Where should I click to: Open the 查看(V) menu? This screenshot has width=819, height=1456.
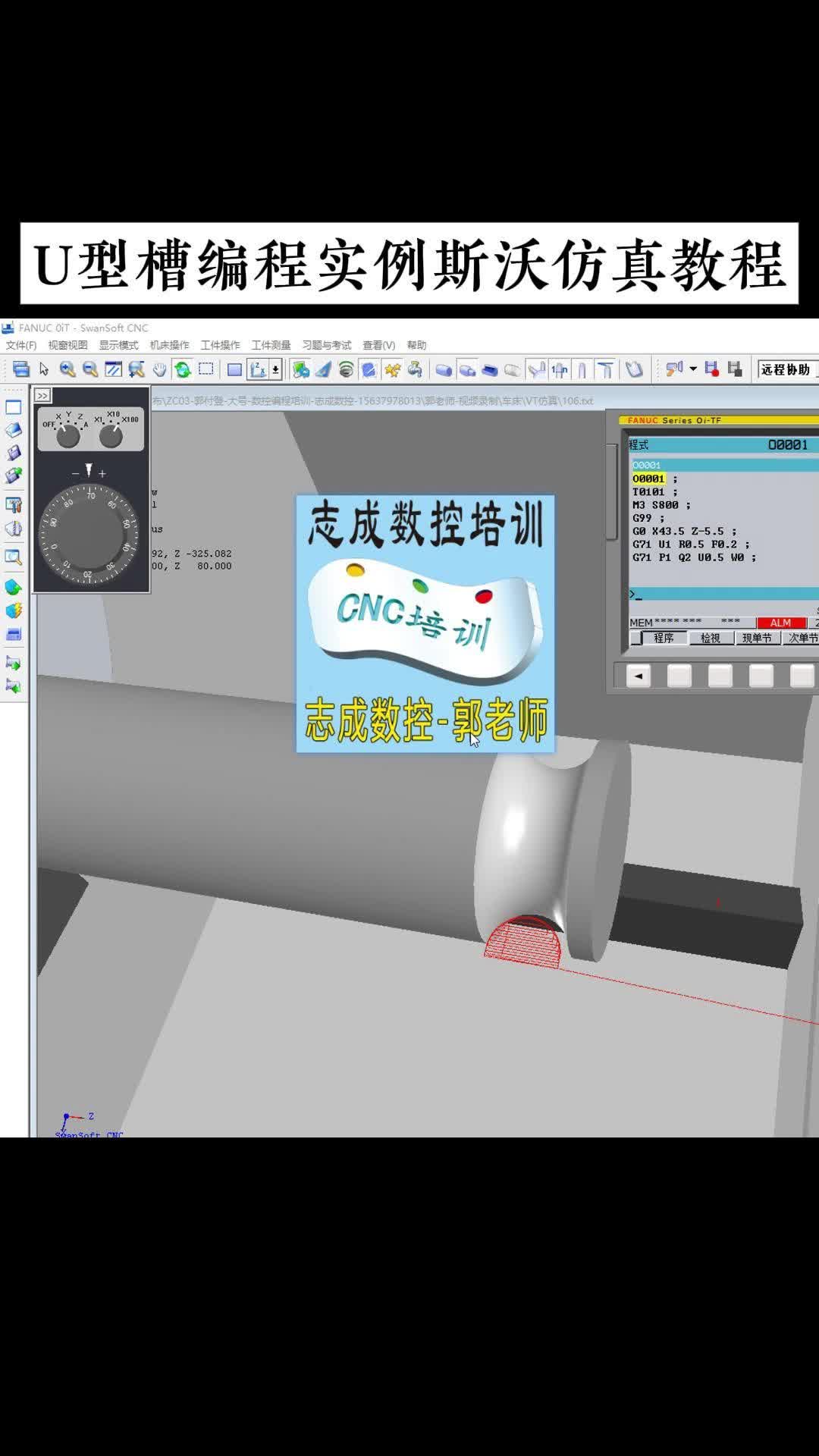tap(378, 345)
